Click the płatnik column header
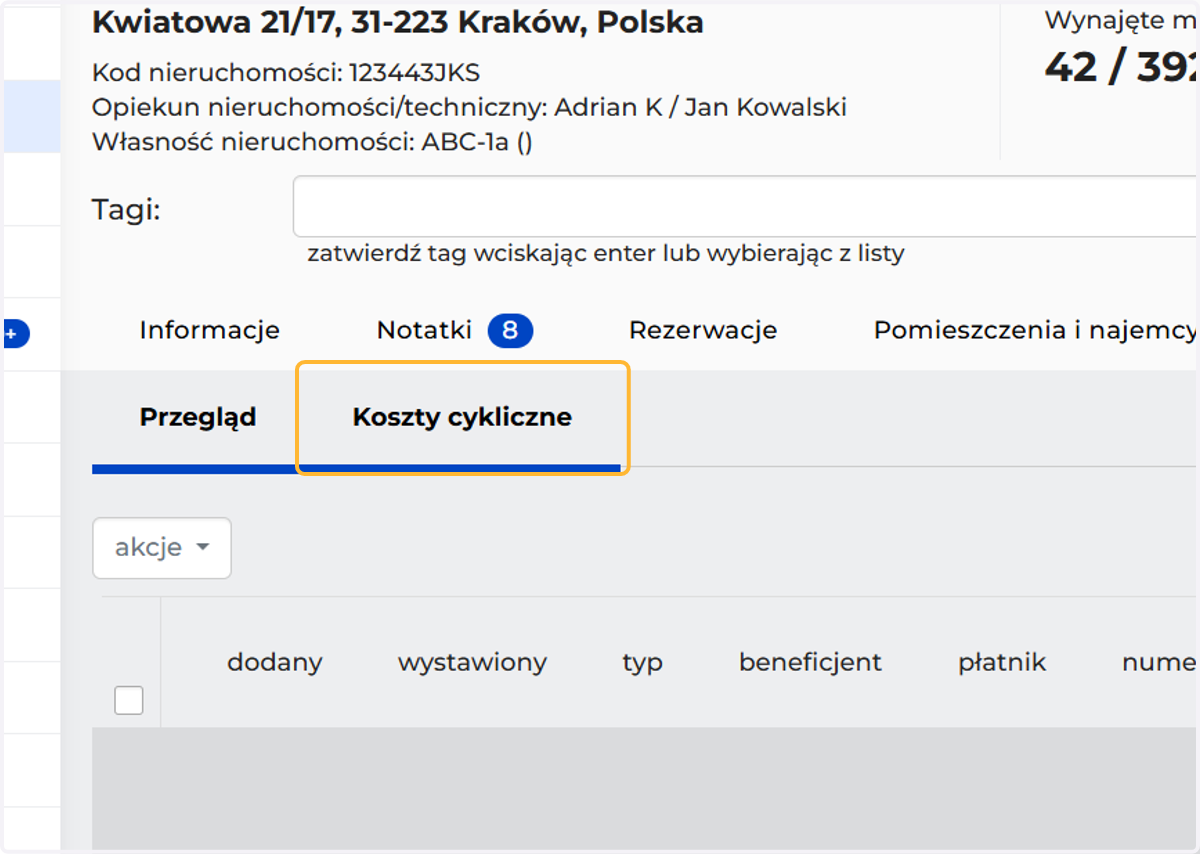1200x854 pixels. tap(1002, 662)
